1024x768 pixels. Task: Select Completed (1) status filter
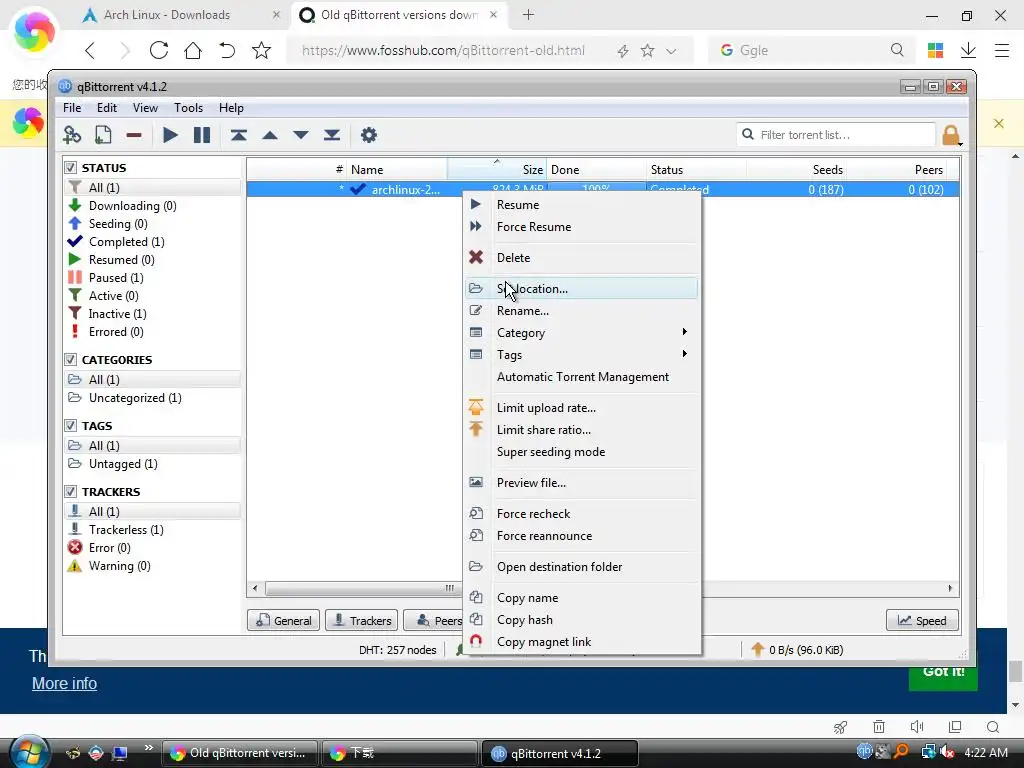[x=126, y=242]
